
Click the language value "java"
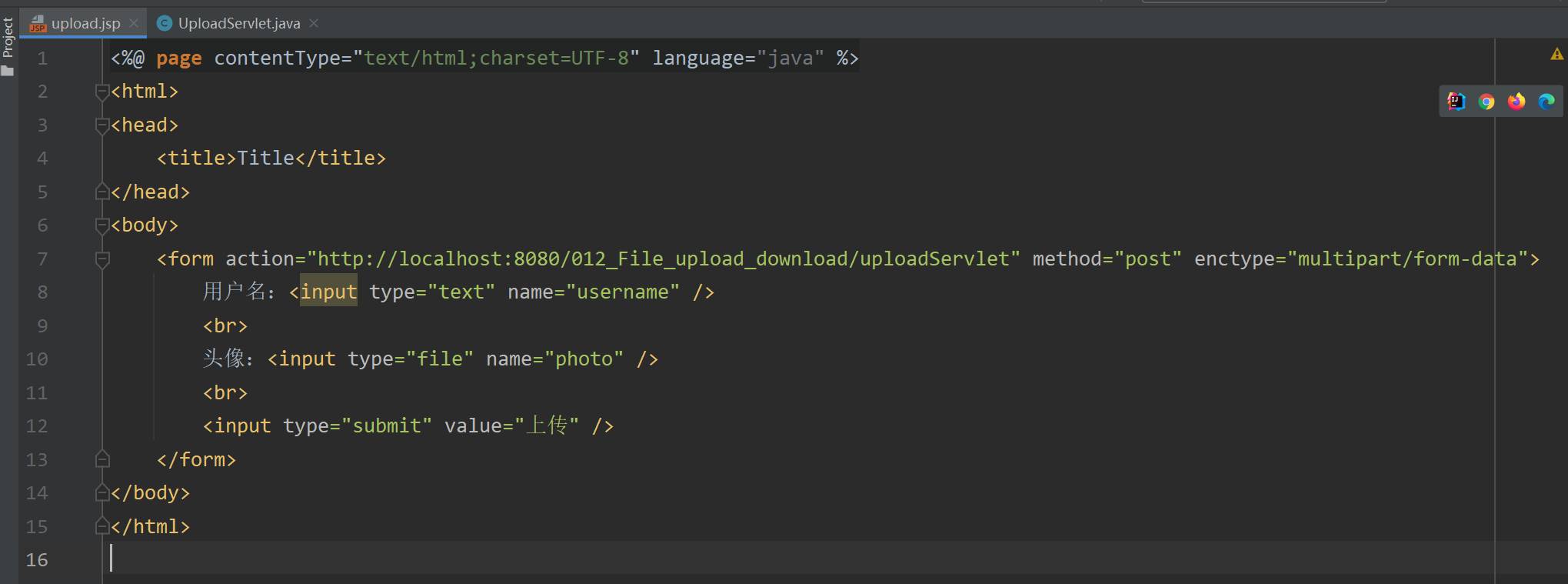click(791, 58)
